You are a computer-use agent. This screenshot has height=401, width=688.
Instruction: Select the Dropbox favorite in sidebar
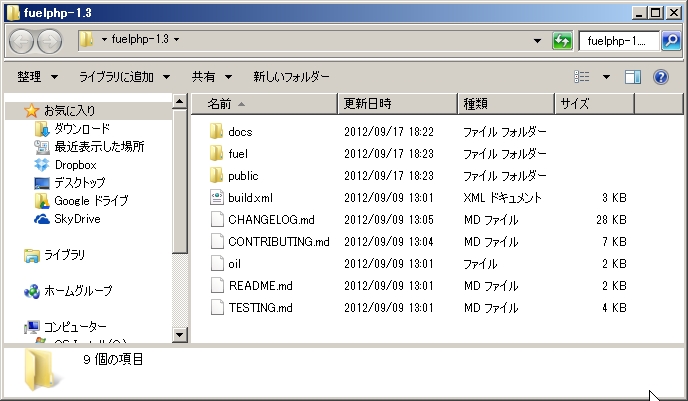(75, 165)
